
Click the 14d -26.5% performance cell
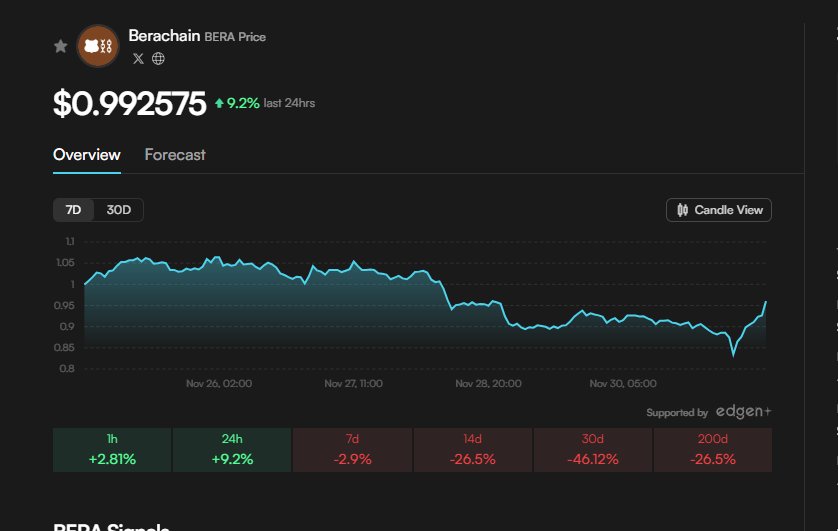[x=472, y=450]
